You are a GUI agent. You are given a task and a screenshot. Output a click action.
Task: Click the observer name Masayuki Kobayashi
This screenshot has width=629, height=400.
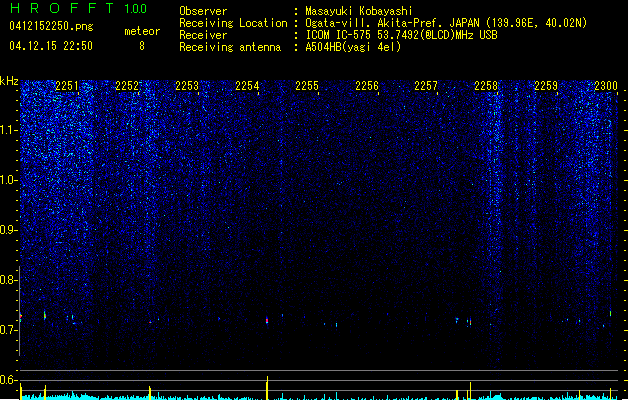tap(359, 11)
